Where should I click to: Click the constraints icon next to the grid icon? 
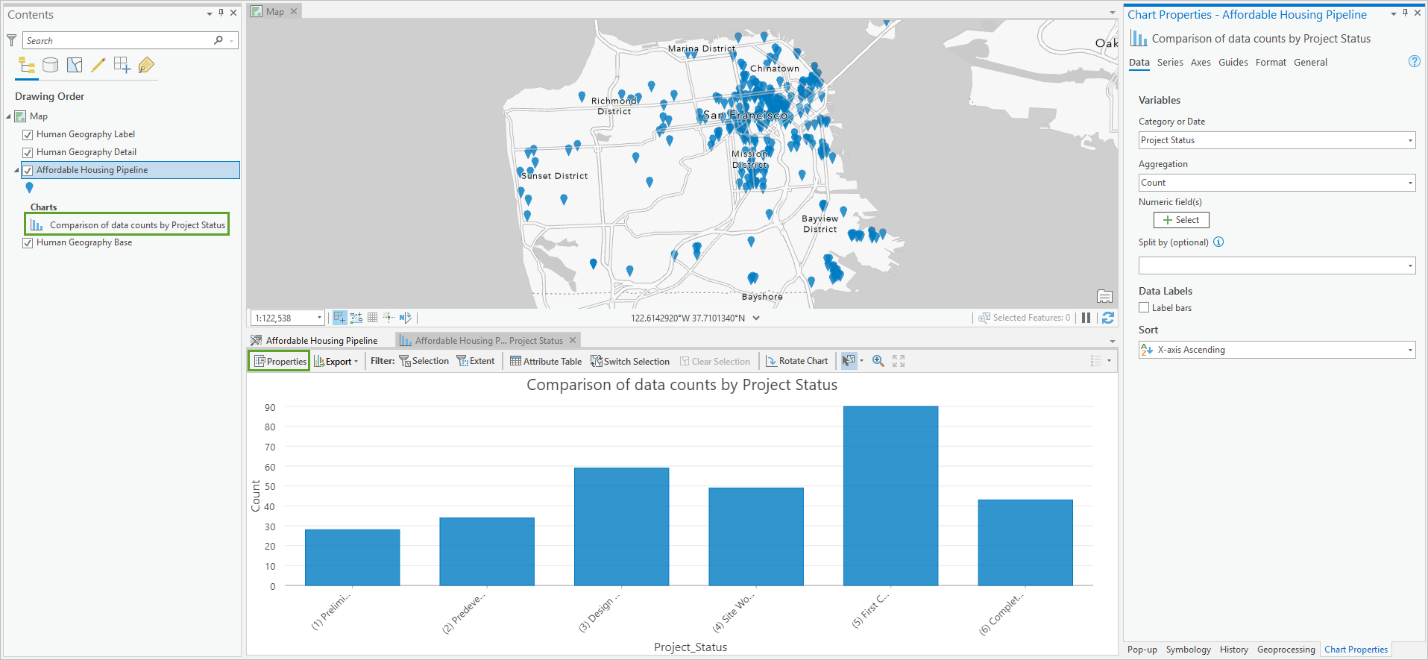[388, 318]
